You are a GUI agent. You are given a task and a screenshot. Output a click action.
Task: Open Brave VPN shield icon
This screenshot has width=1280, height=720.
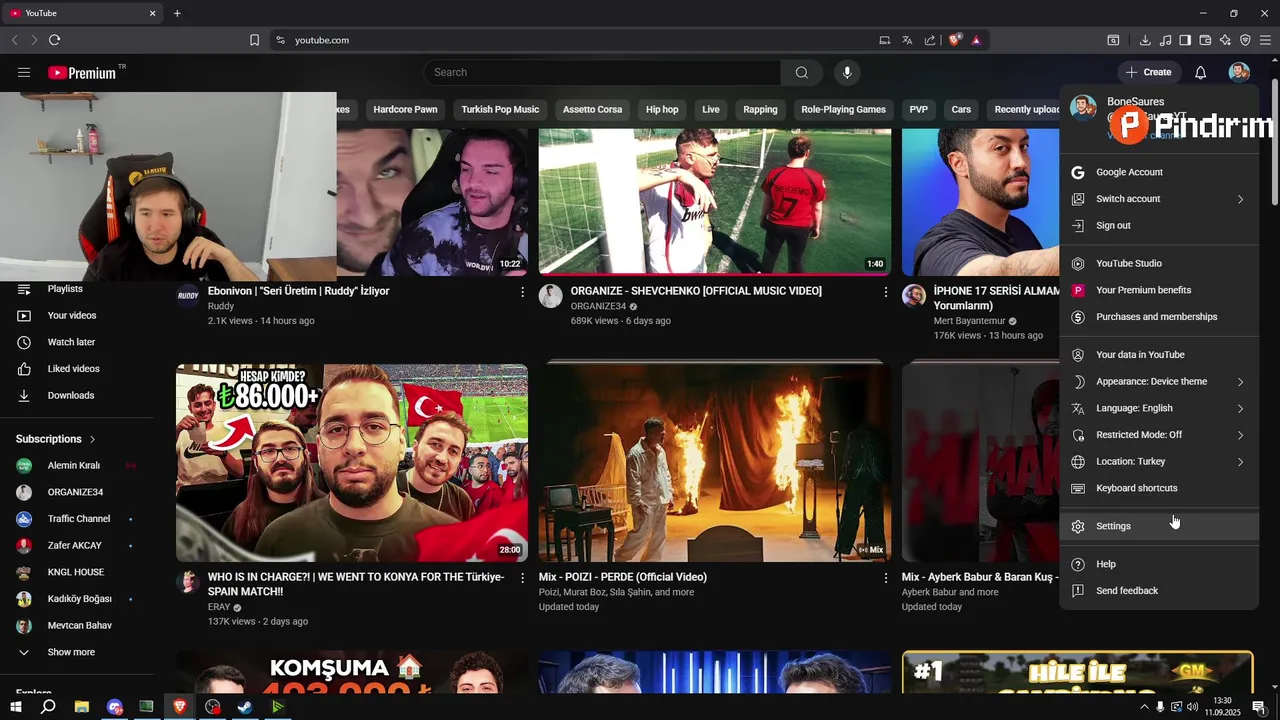click(x=1245, y=40)
